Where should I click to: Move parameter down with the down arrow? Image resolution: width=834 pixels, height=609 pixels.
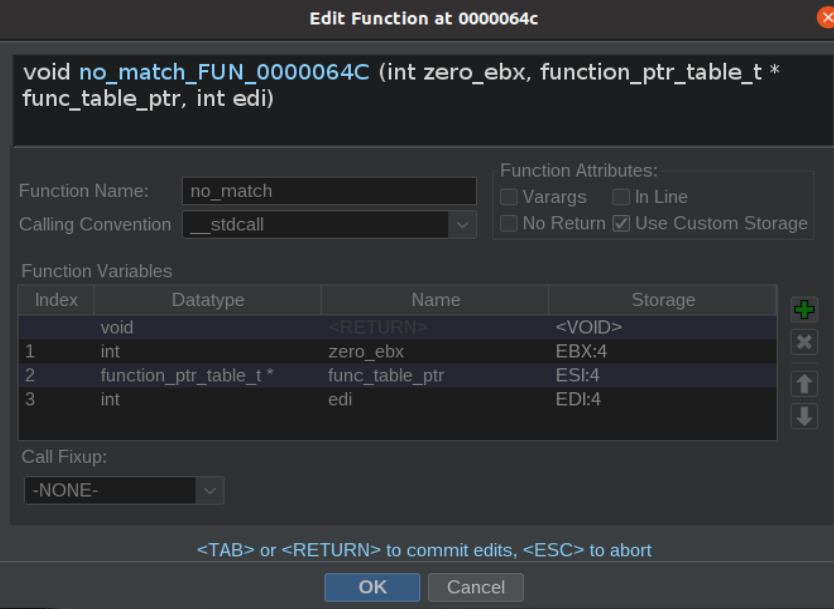tap(804, 416)
